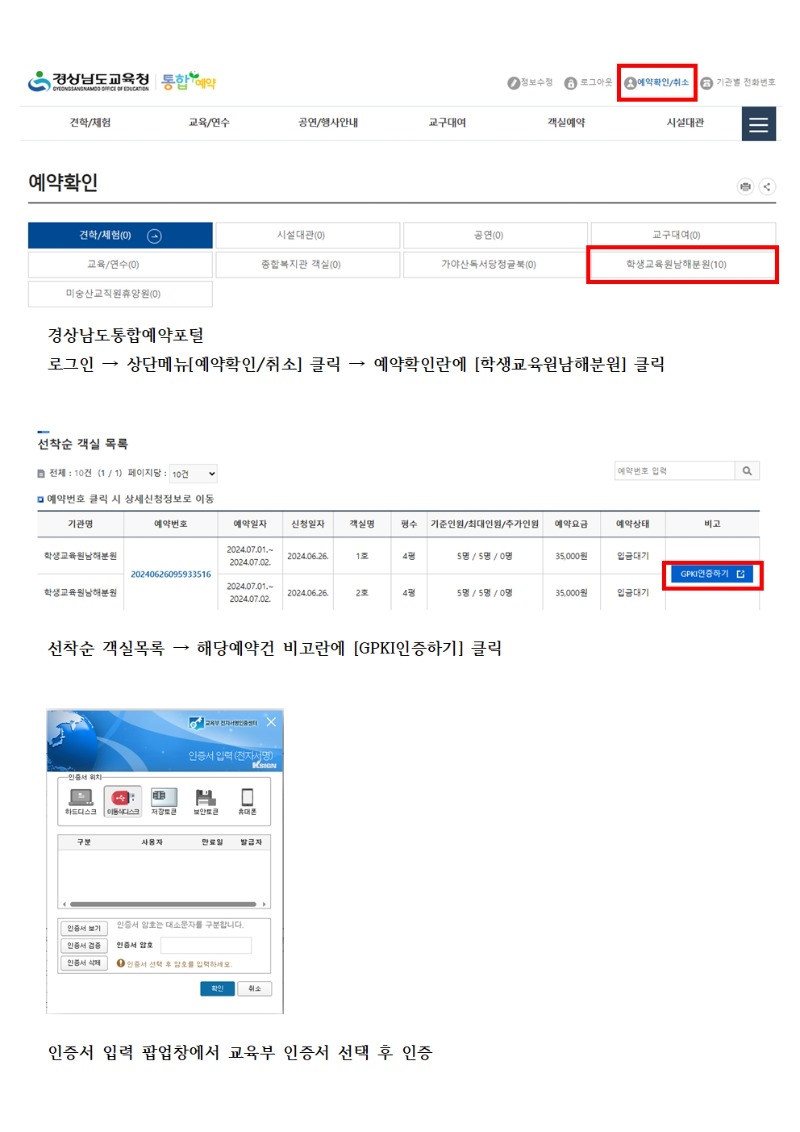Click the 인증서 암호 password input field
Viewport: 800px width, 1132px height.
click(207, 944)
